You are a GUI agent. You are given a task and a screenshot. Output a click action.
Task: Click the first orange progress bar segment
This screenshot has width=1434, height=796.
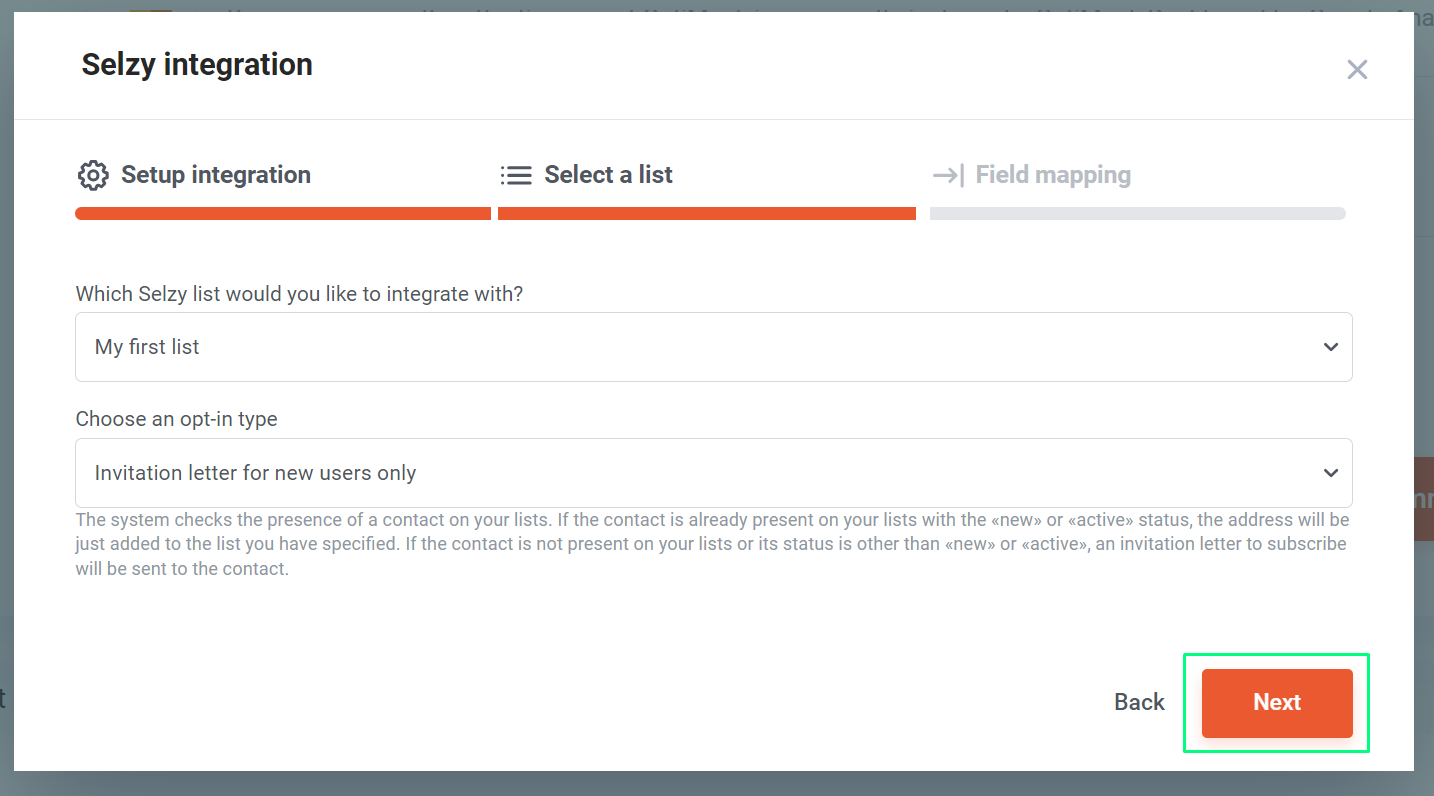(x=283, y=213)
